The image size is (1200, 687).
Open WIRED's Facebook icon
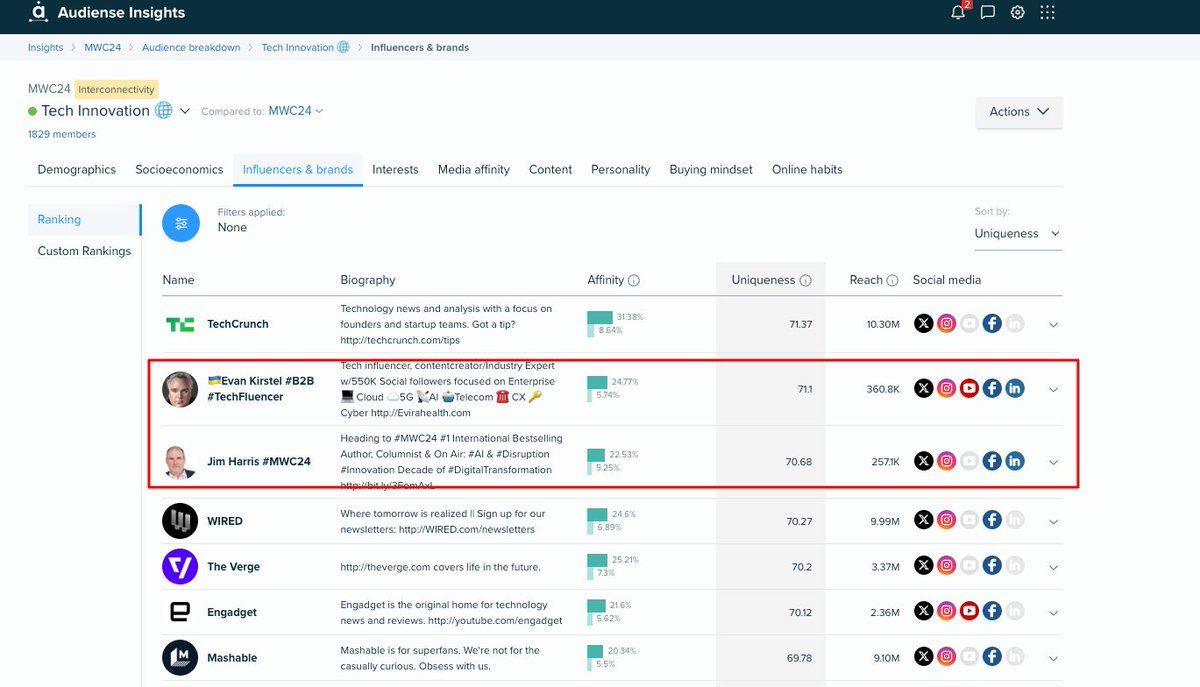[x=992, y=520]
